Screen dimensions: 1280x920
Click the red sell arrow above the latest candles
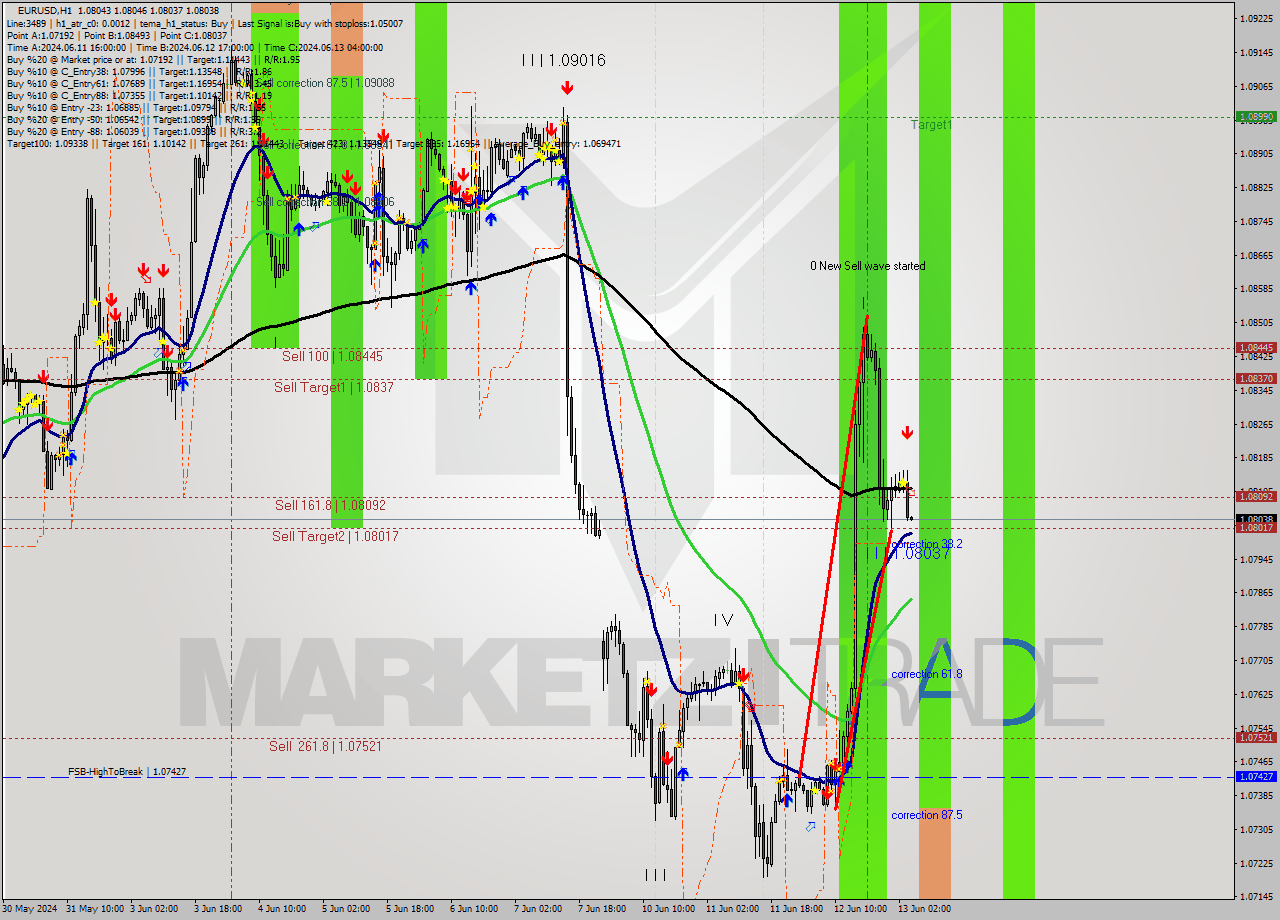[x=907, y=433]
